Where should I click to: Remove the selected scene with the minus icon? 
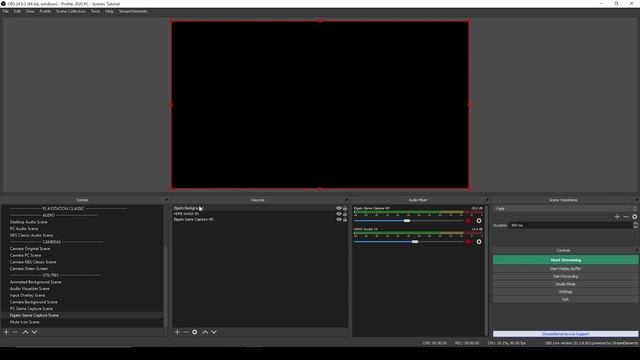pos(15,332)
